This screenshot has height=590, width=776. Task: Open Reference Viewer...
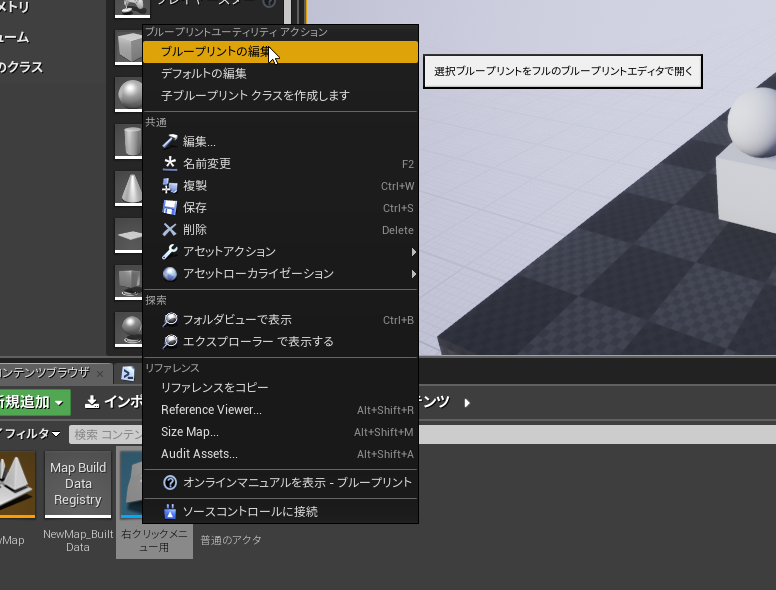tap(280, 410)
